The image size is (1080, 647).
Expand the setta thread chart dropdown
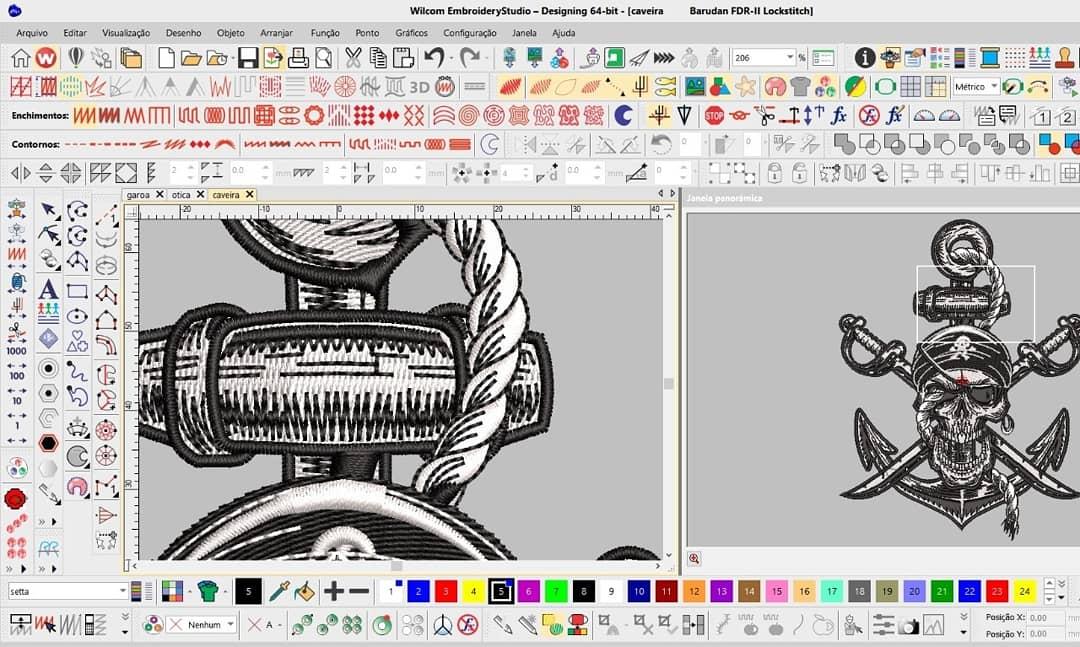click(123, 591)
